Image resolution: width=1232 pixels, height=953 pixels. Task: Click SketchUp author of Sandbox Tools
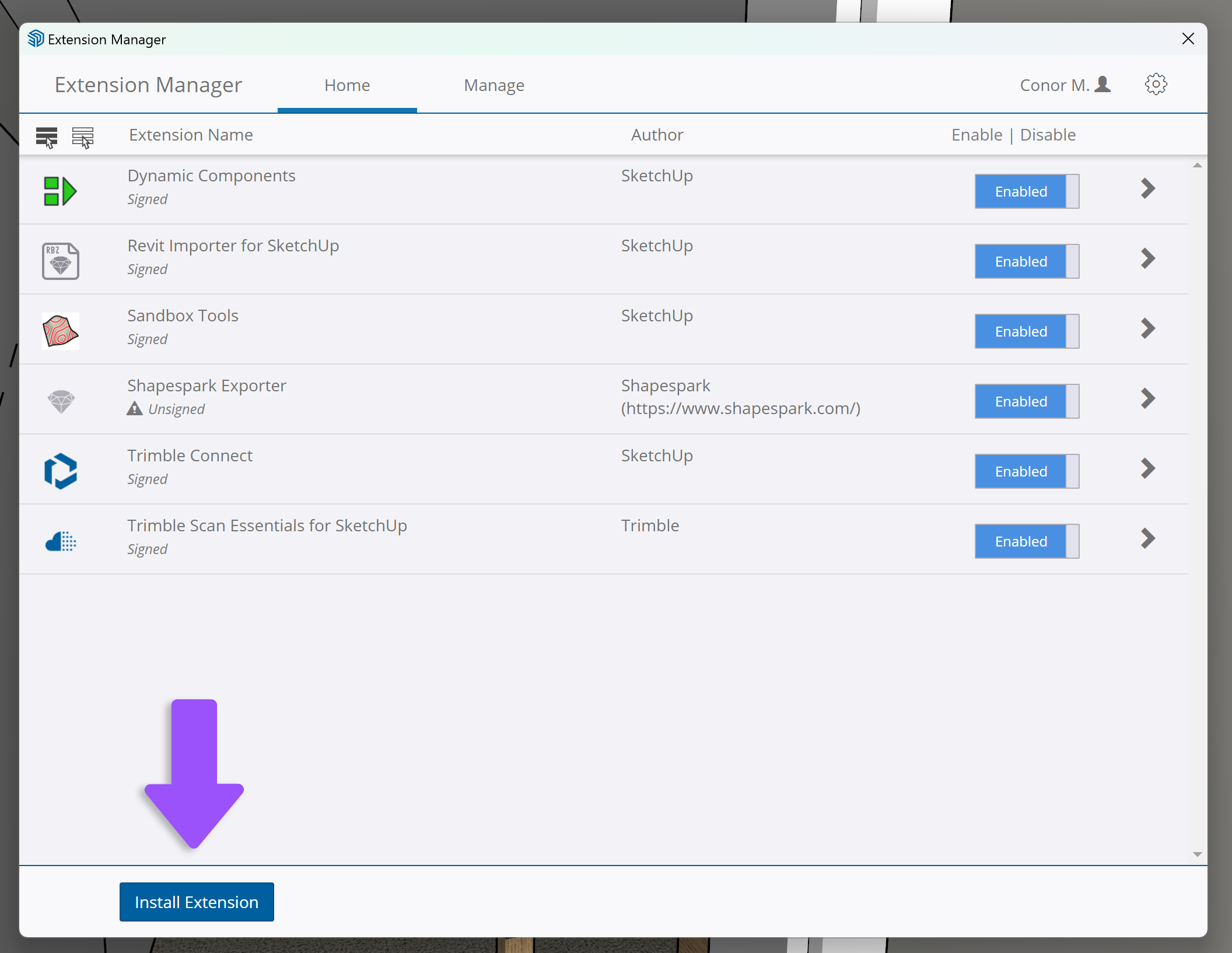click(657, 316)
